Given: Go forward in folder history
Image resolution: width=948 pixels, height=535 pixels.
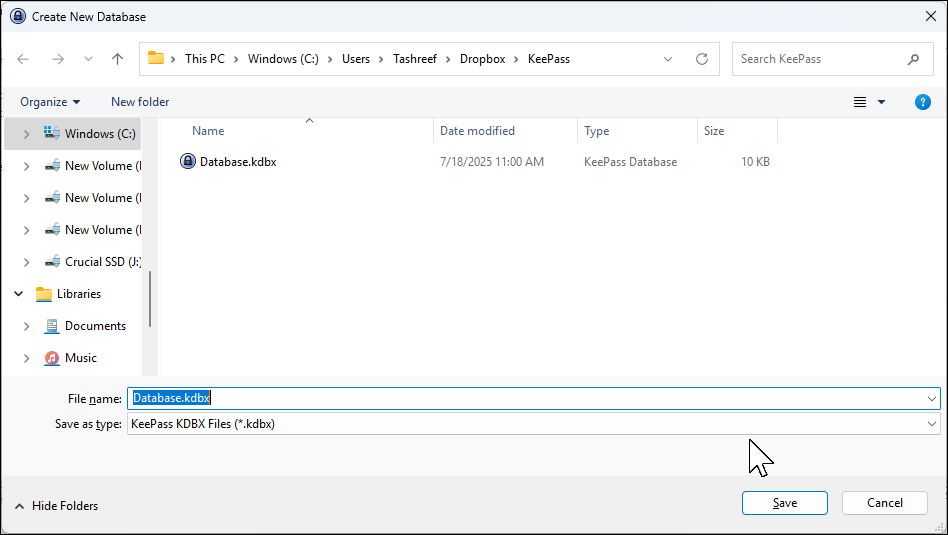Looking at the screenshot, I should (58, 59).
